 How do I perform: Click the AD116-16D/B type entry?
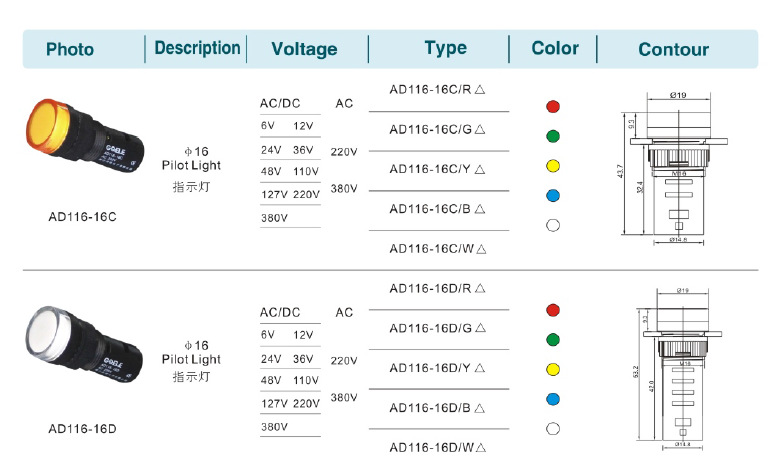click(437, 407)
